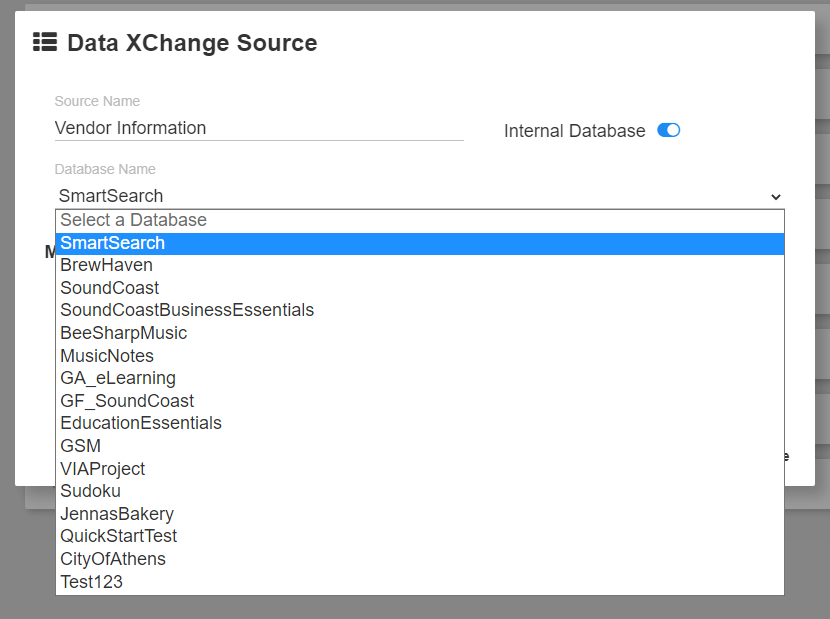
Task: Click the list icon beside Data XChange Source
Action: point(44,42)
